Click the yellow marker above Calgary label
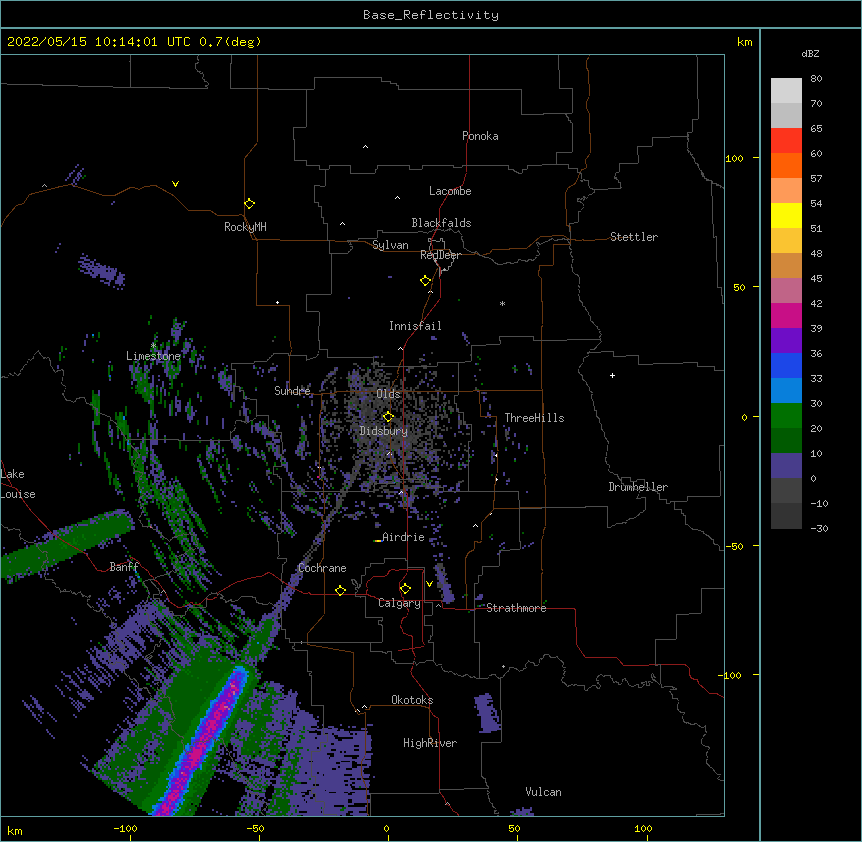Viewport: 862px width, 842px height. (x=405, y=589)
